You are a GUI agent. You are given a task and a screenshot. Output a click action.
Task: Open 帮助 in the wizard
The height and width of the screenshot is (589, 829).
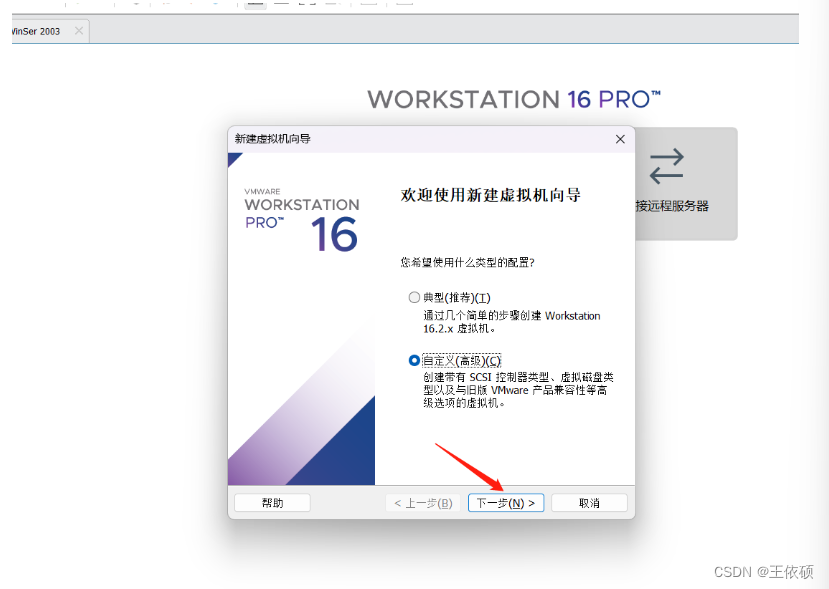click(272, 503)
